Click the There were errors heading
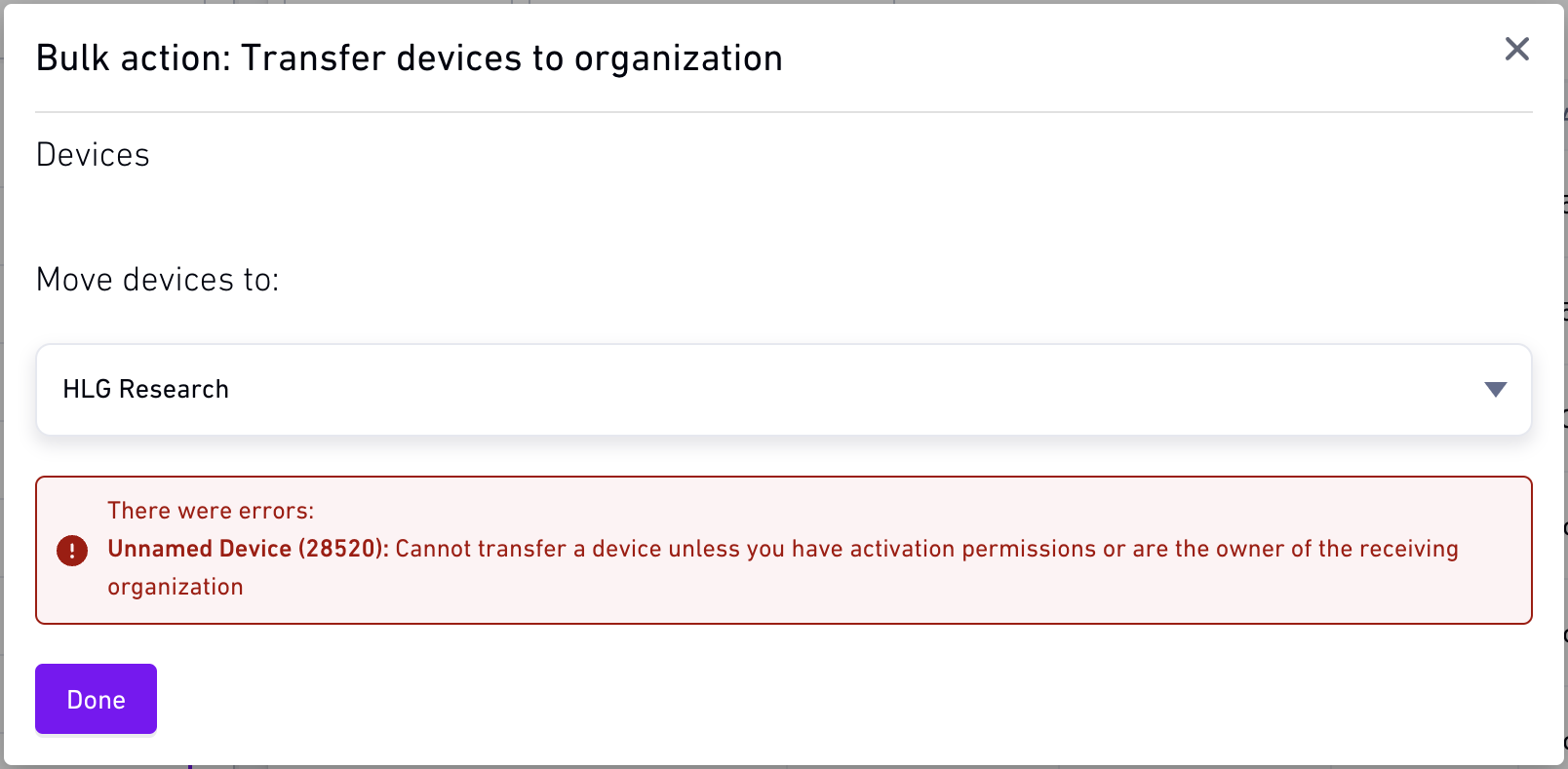The image size is (1568, 769). coord(211,511)
